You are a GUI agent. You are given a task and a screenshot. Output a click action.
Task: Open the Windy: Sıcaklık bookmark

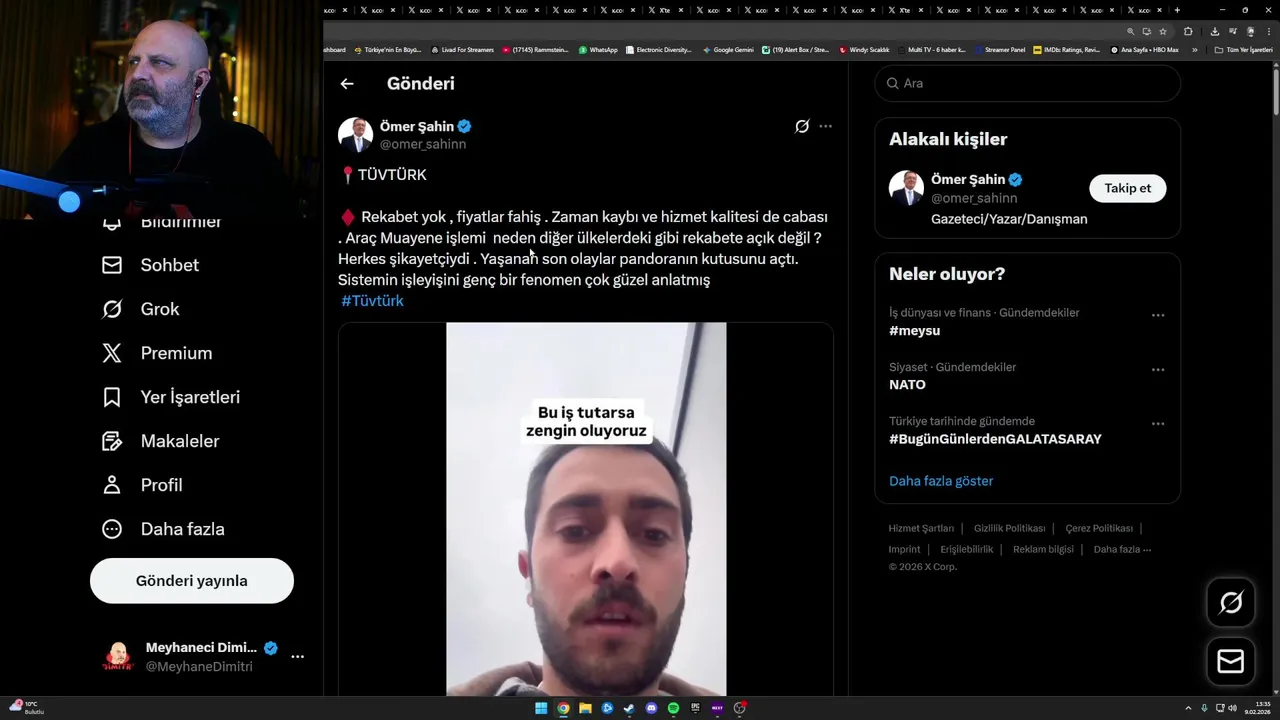click(x=864, y=50)
